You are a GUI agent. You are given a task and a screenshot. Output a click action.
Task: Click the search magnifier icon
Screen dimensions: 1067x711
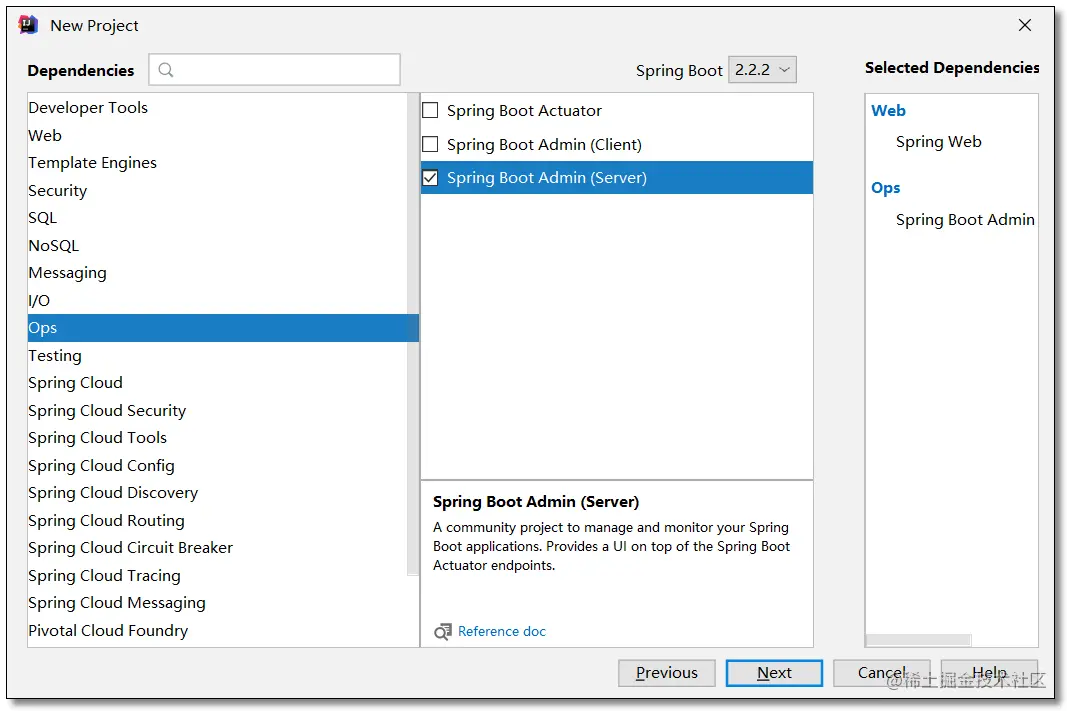point(165,69)
